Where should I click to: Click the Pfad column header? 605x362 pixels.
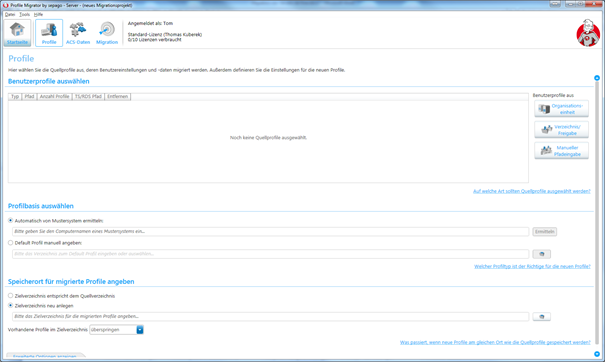[29, 96]
